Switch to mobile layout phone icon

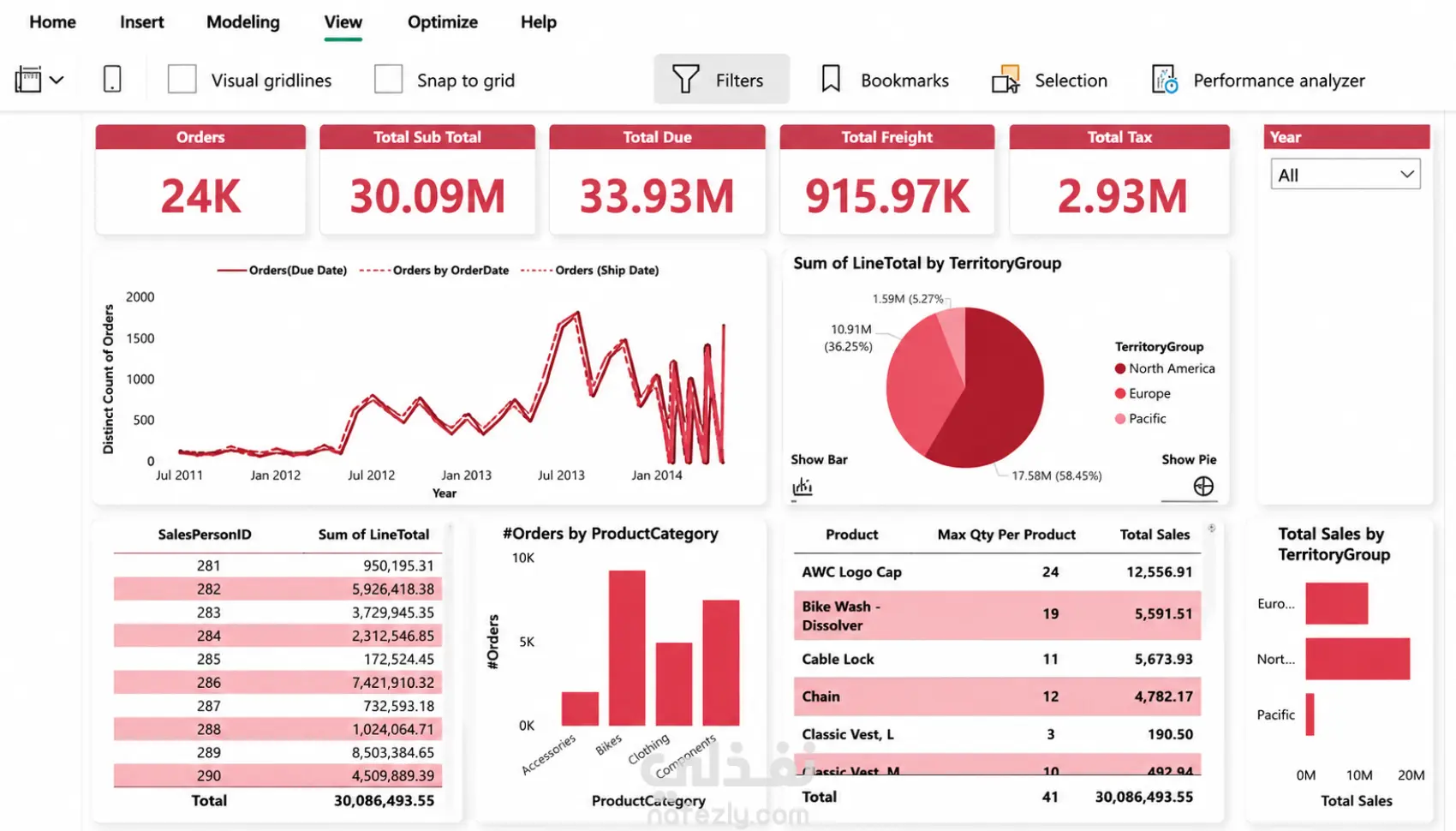click(112, 80)
